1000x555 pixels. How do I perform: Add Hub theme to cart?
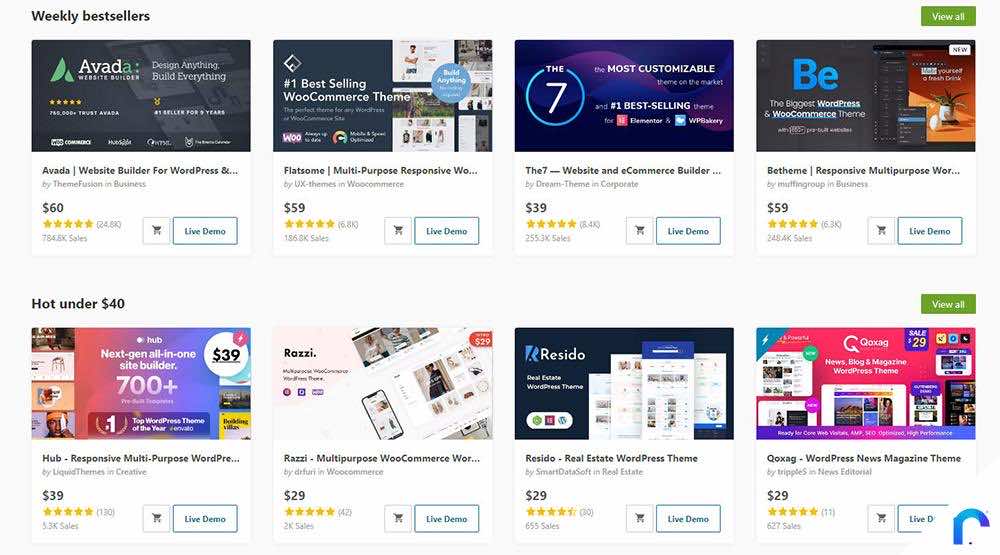[156, 519]
